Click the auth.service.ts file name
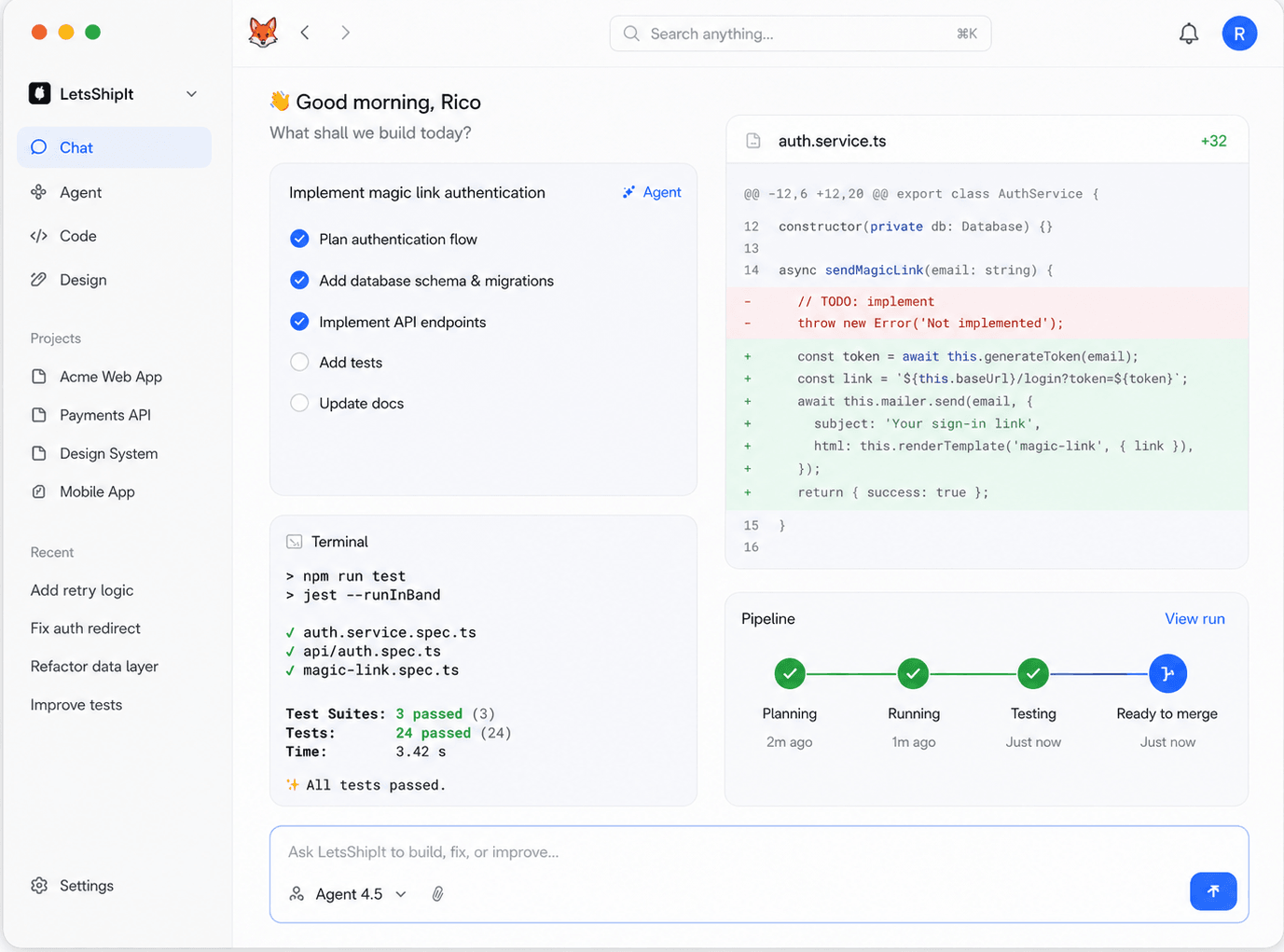The image size is (1284, 952). [833, 141]
